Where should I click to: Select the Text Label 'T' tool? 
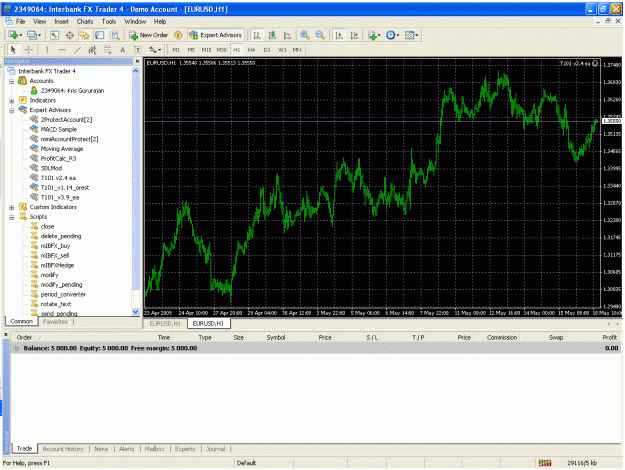click(138, 50)
